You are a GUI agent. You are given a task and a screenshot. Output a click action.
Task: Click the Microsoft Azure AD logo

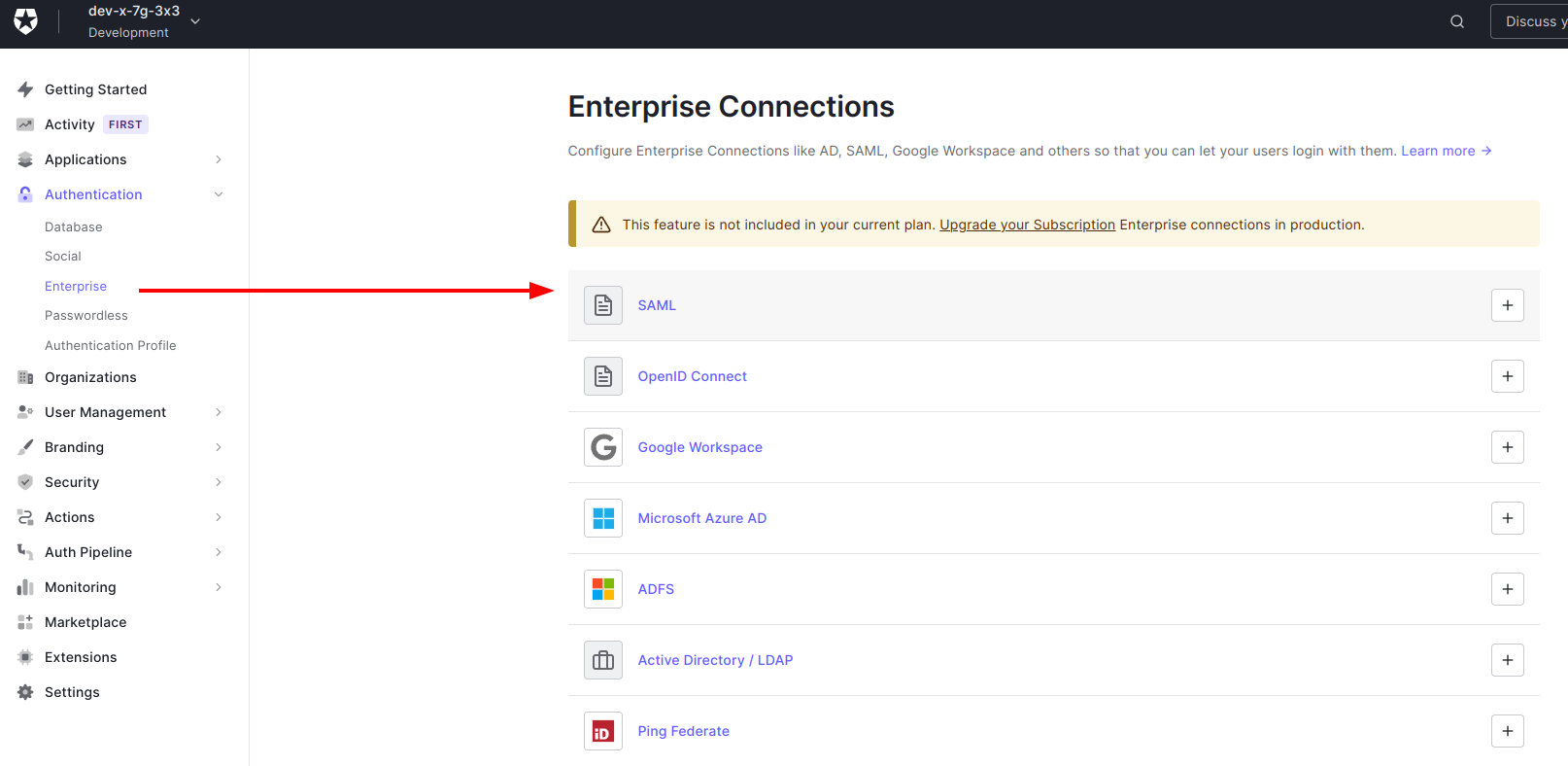coord(603,518)
